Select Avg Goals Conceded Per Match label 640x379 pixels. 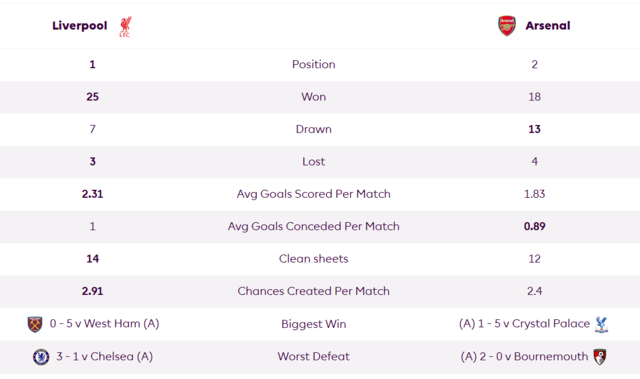(313, 226)
